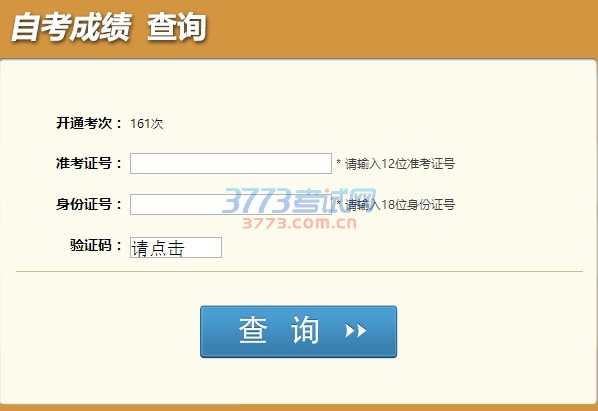Submit the form with the blue 查询 button

point(299,332)
